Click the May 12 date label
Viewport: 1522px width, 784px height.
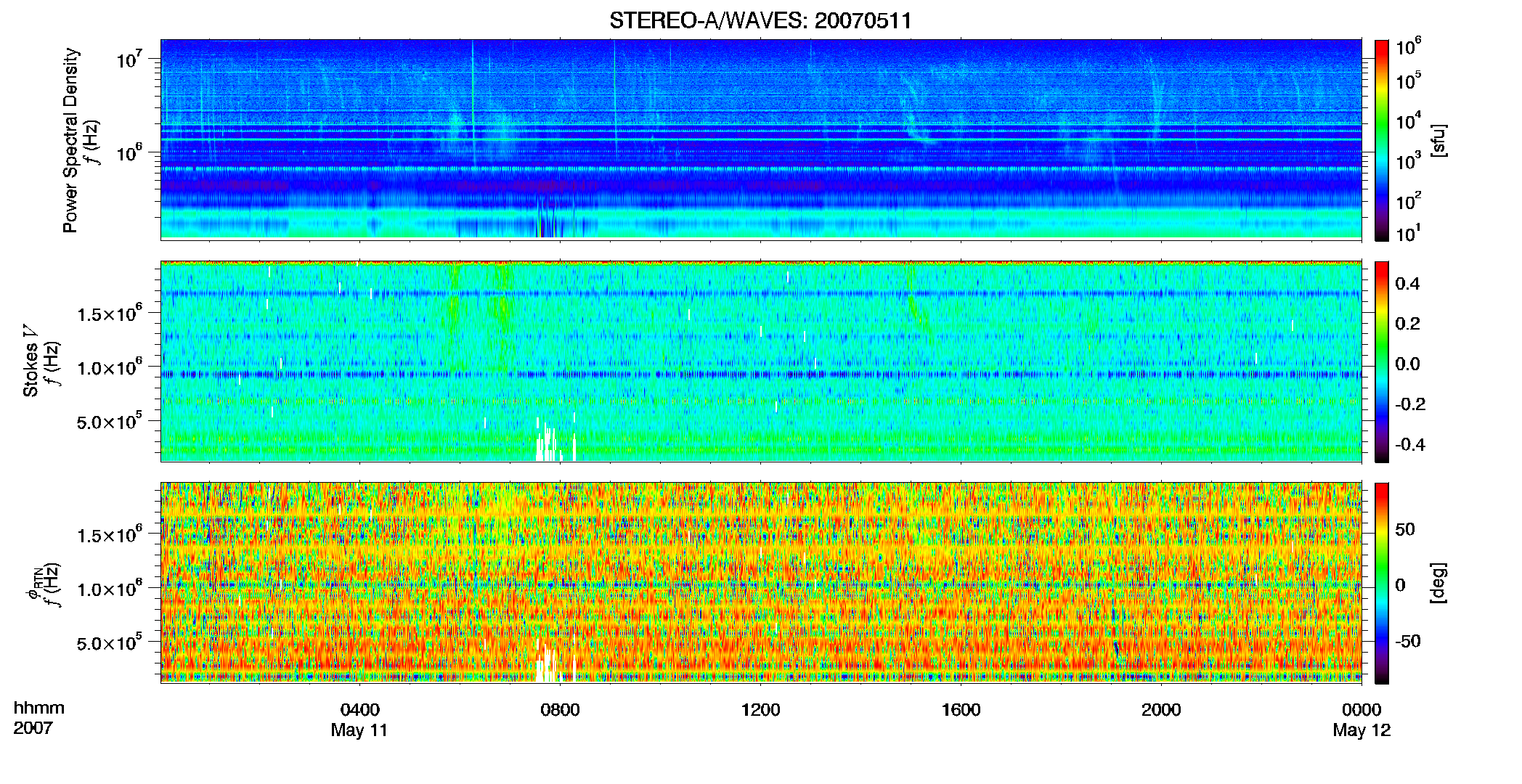point(1362,730)
